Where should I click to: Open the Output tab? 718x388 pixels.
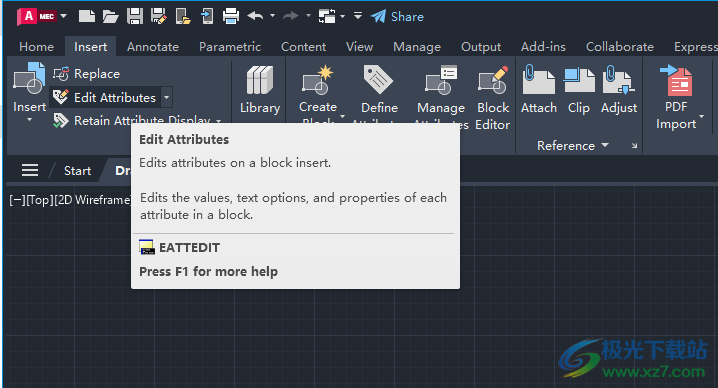pos(481,47)
